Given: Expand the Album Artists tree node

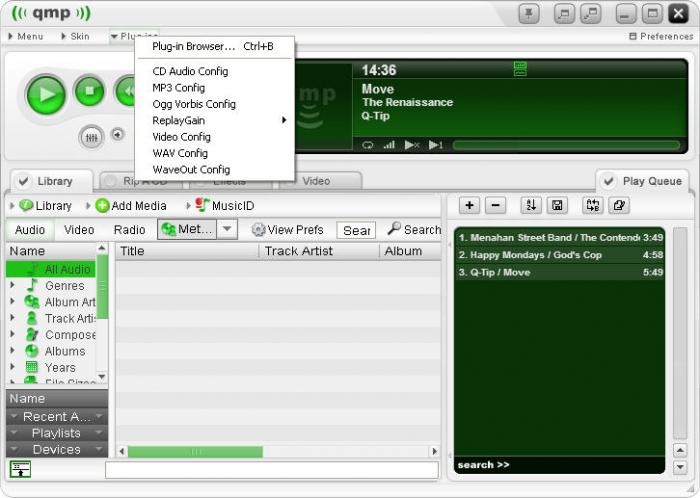Looking at the screenshot, I should tap(12, 302).
